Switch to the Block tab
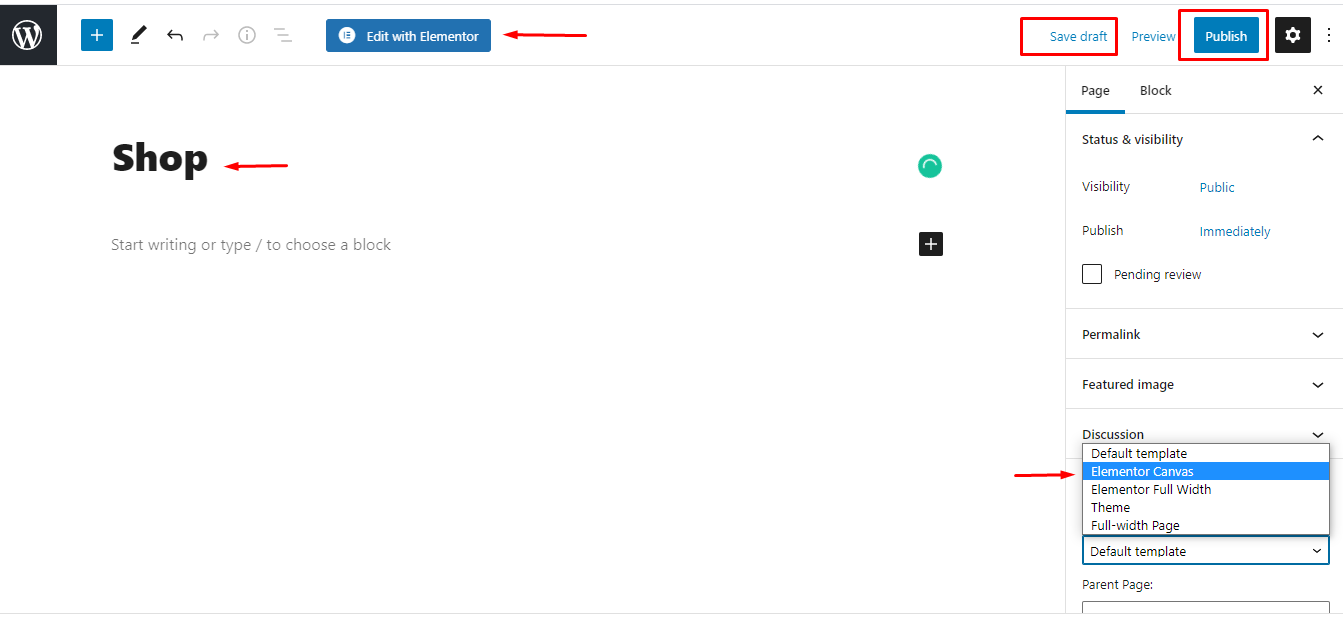This screenshot has width=1343, height=620. tap(1155, 90)
